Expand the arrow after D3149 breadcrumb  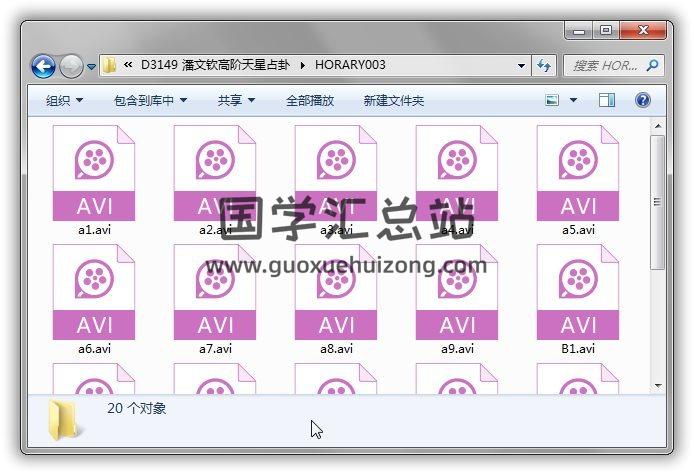pos(303,66)
